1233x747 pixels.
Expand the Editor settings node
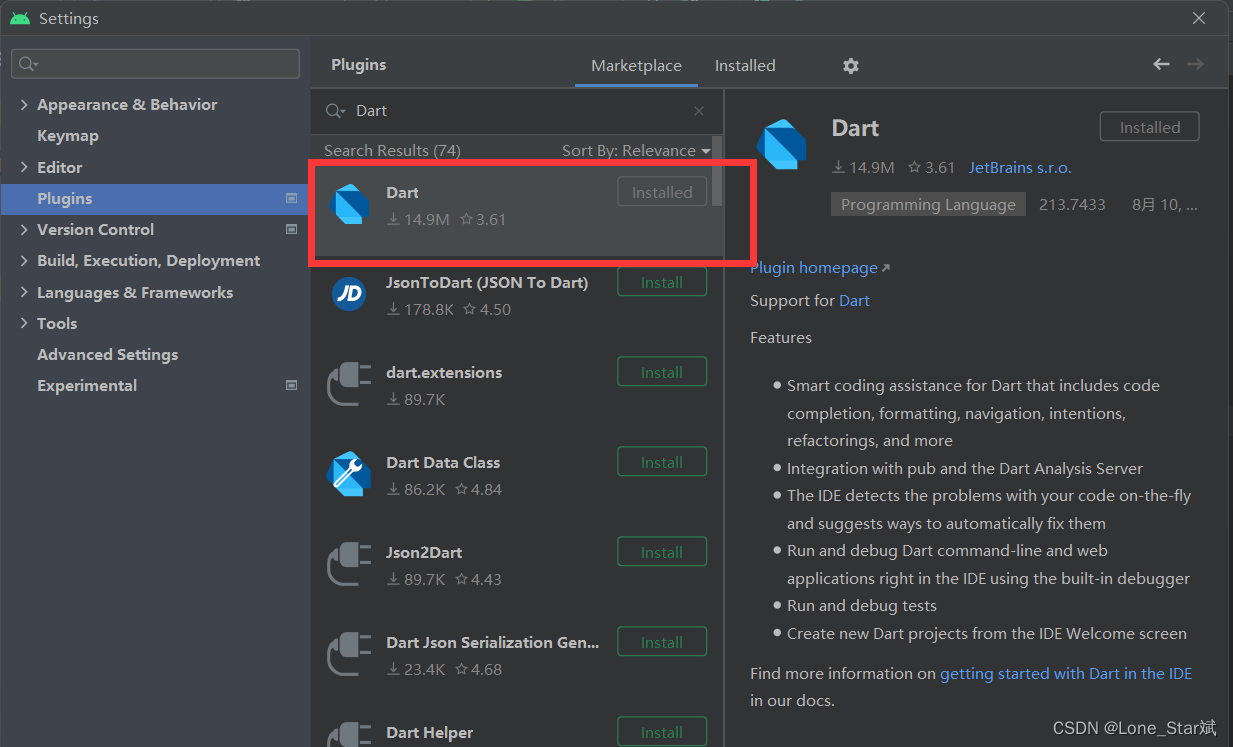tap(24, 167)
